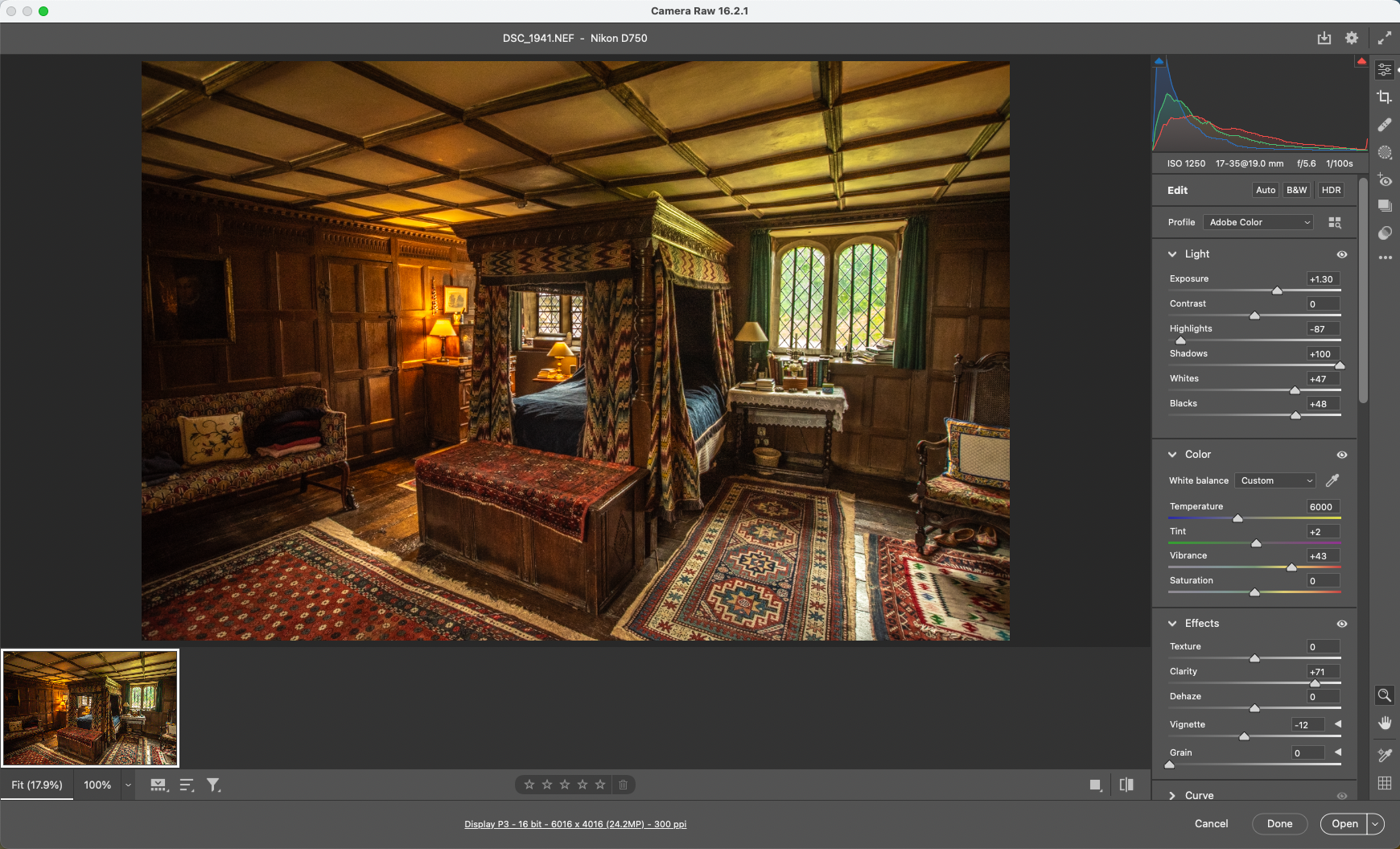Click the Exposure slider handle
The height and width of the screenshot is (849, 1400).
[1277, 291]
